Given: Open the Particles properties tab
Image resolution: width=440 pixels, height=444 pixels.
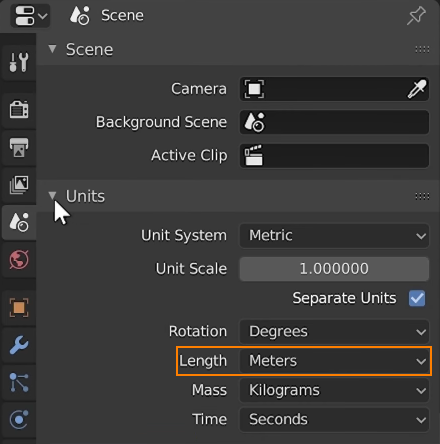Looking at the screenshot, I should tap(19, 382).
